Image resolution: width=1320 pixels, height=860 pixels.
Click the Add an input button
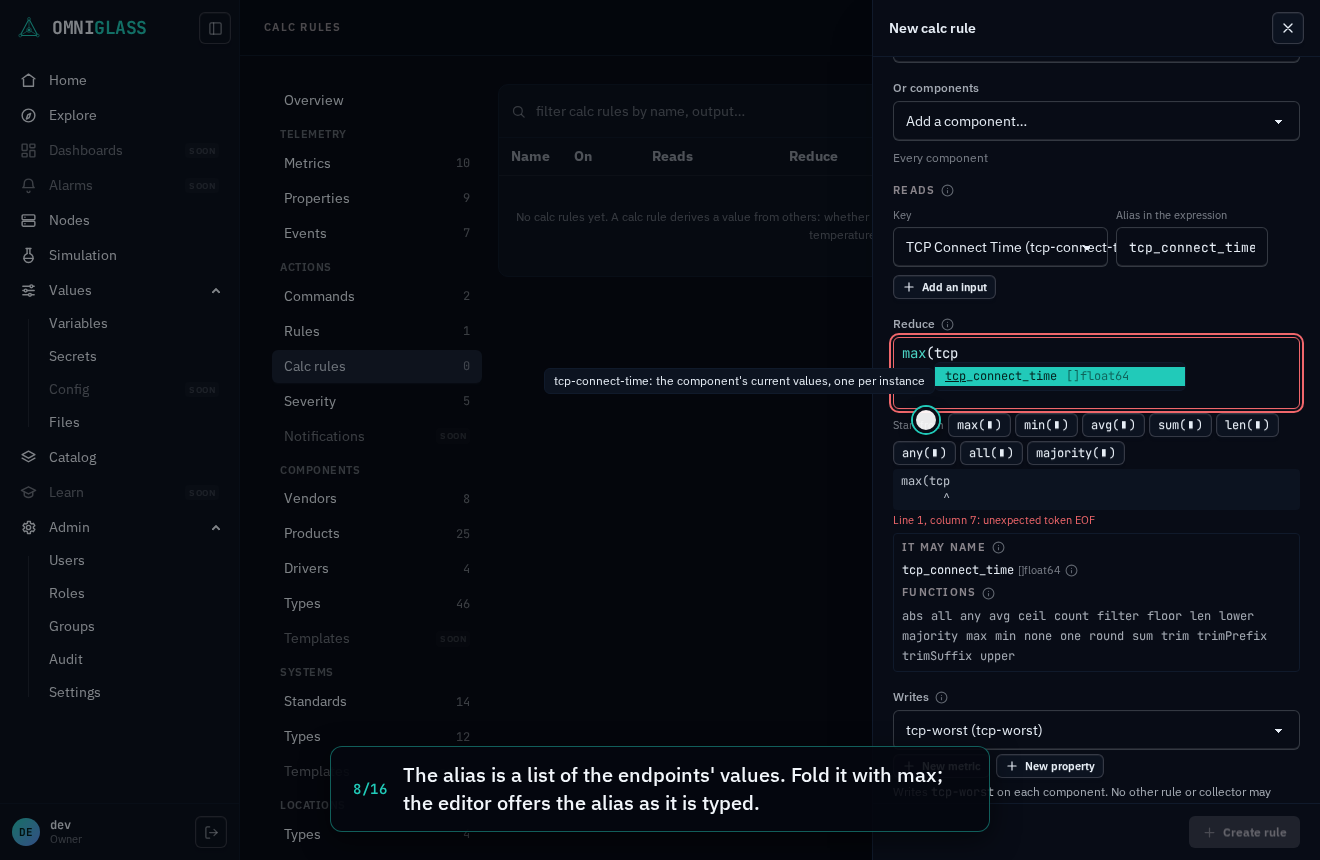click(x=944, y=287)
